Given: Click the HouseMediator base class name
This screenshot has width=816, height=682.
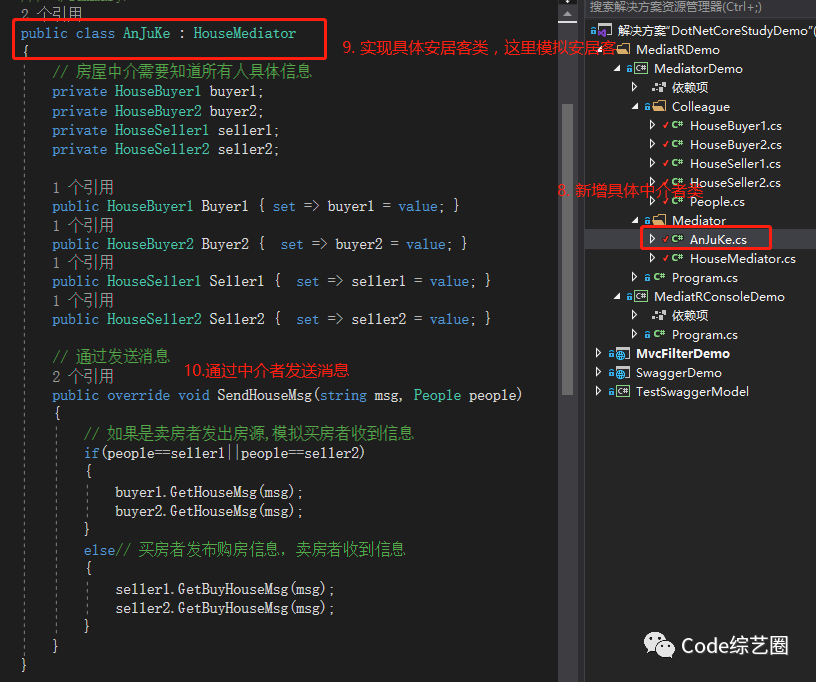Looking at the screenshot, I should (x=245, y=33).
